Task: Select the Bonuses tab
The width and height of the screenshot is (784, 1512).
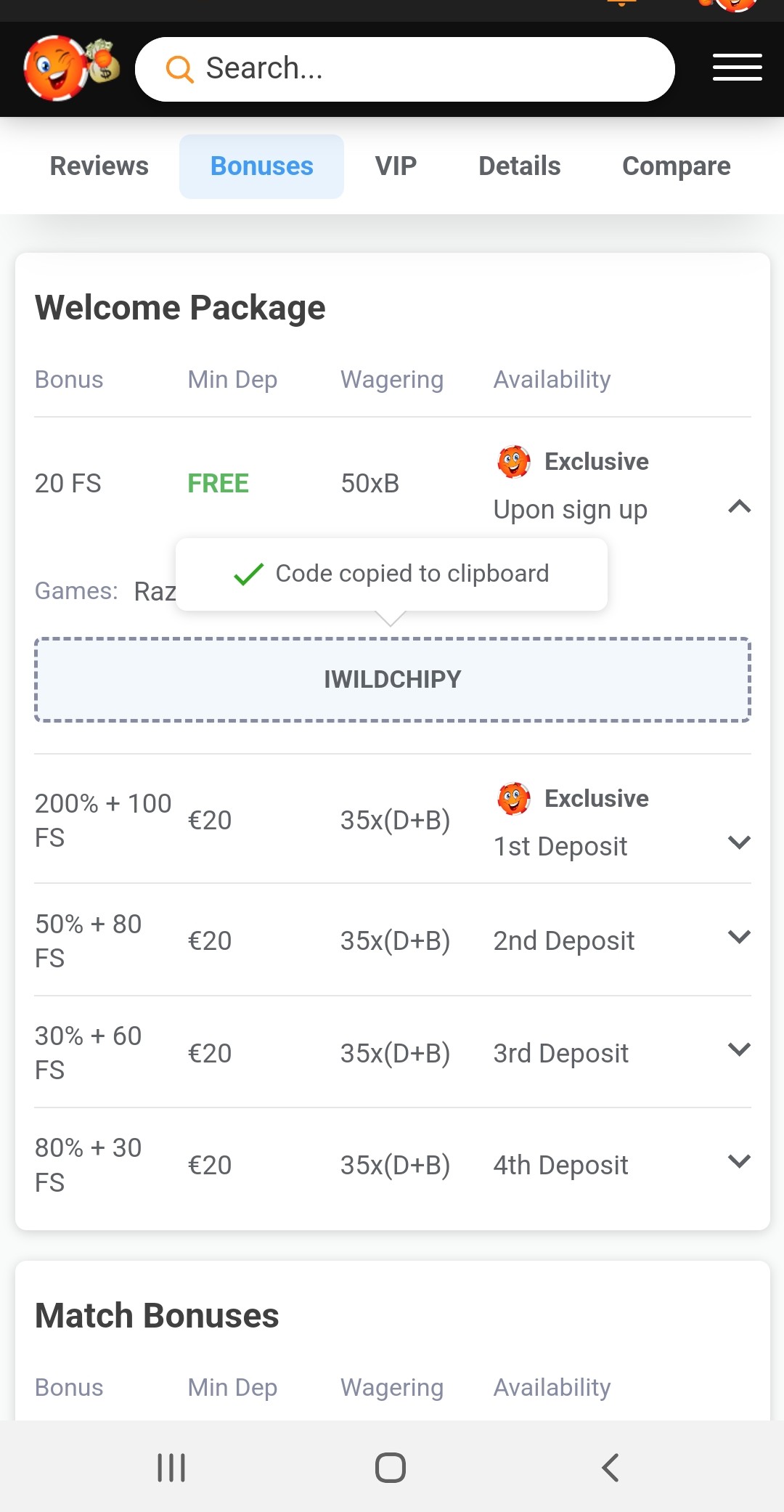Action: 261,166
